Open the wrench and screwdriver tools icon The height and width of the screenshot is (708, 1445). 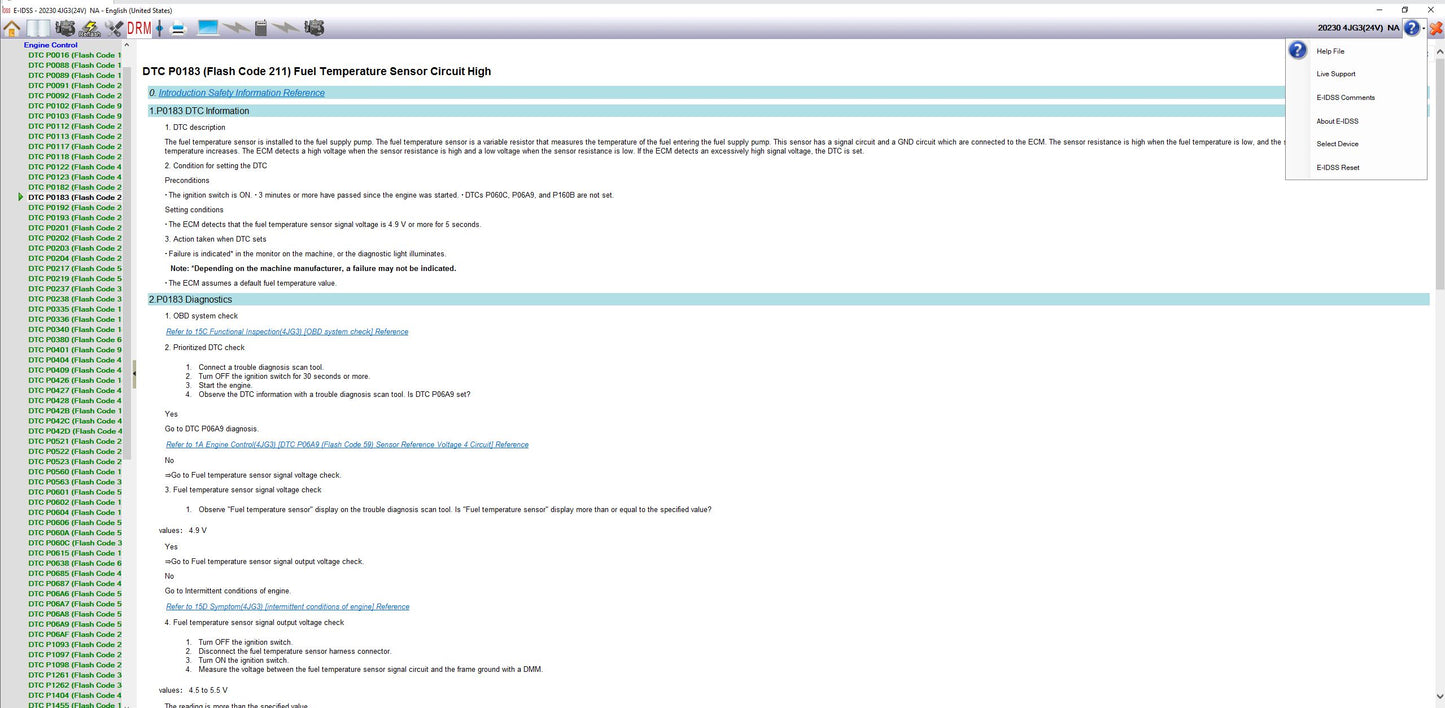point(114,28)
